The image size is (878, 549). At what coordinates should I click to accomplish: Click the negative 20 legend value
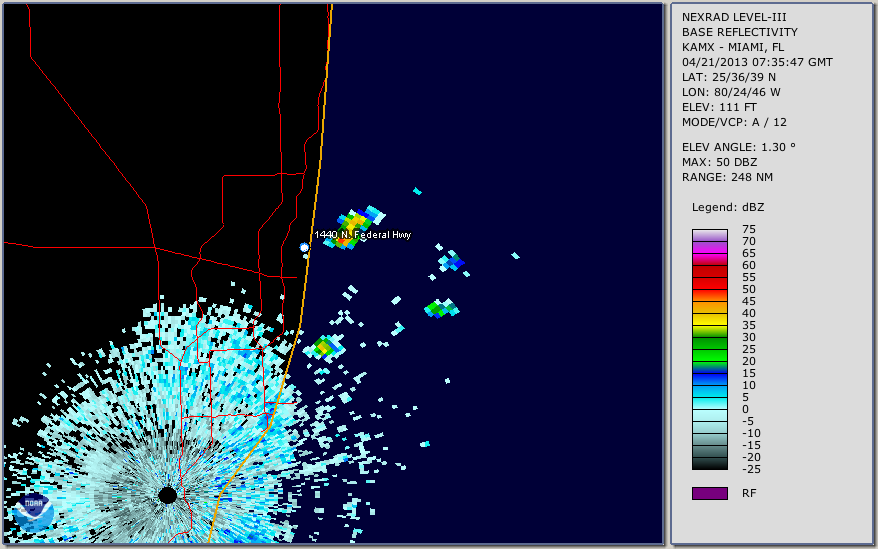(x=751, y=458)
